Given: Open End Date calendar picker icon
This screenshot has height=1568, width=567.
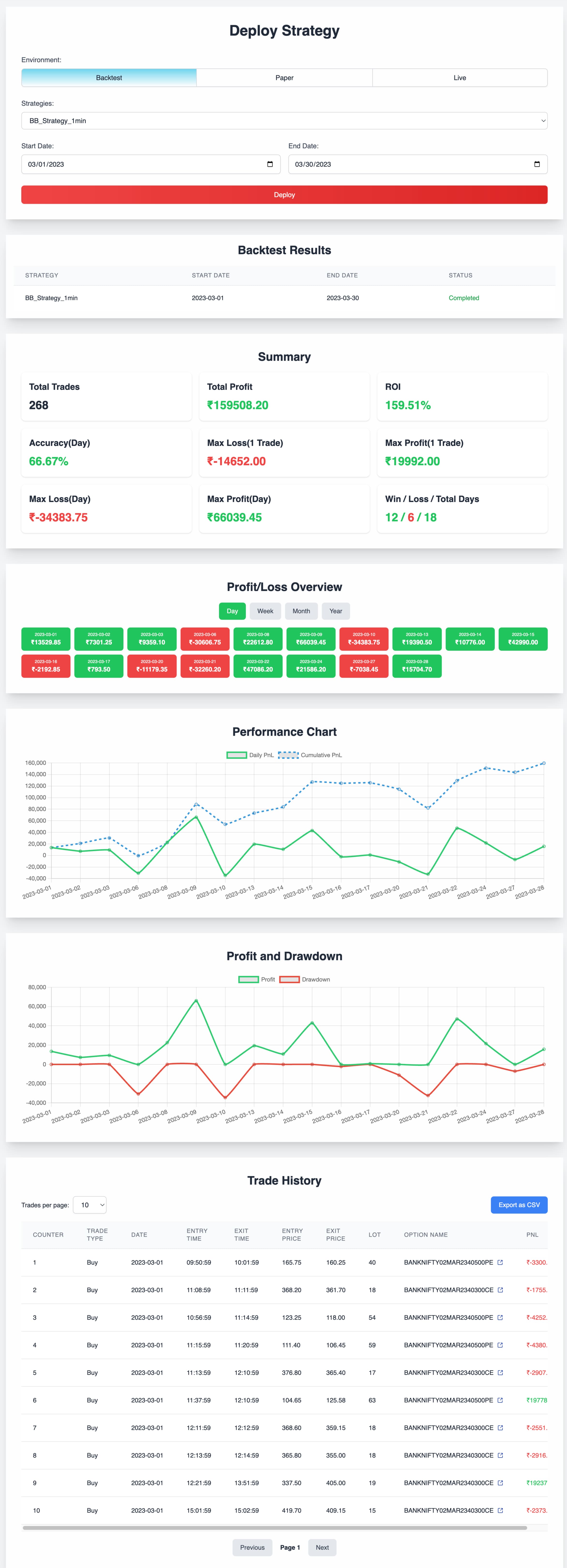Looking at the screenshot, I should pyautogui.click(x=537, y=164).
